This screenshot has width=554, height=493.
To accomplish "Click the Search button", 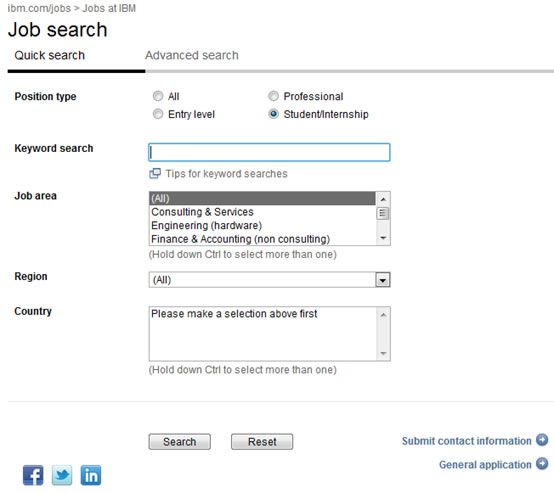I will [179, 442].
